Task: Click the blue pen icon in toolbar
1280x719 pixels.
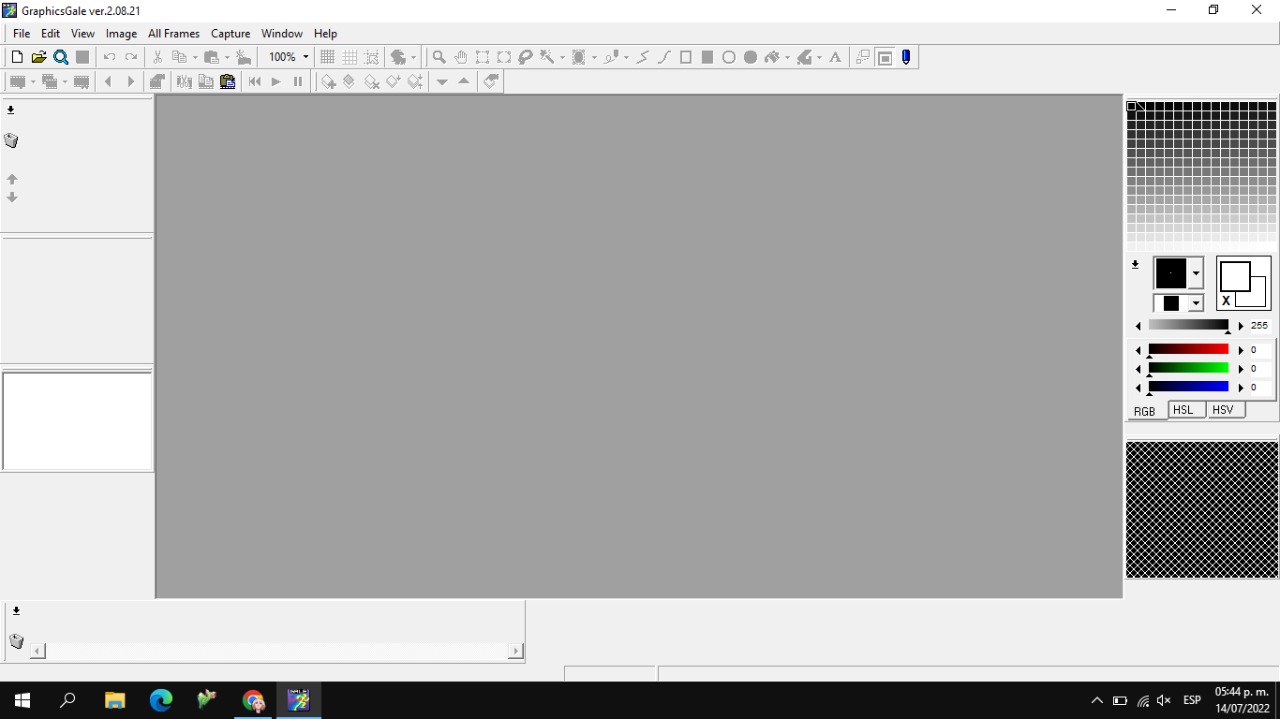Action: 906,58
